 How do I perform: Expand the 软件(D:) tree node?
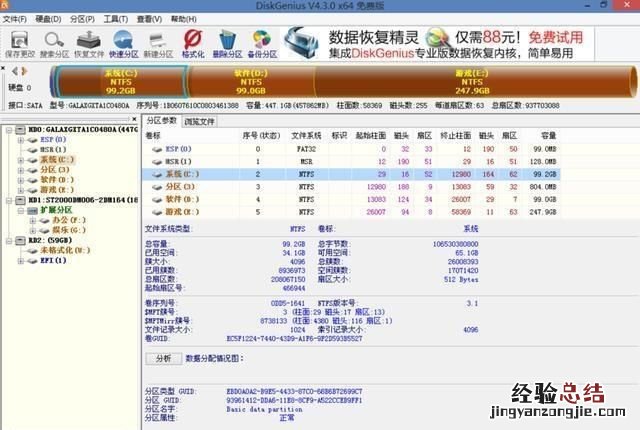click(20, 180)
